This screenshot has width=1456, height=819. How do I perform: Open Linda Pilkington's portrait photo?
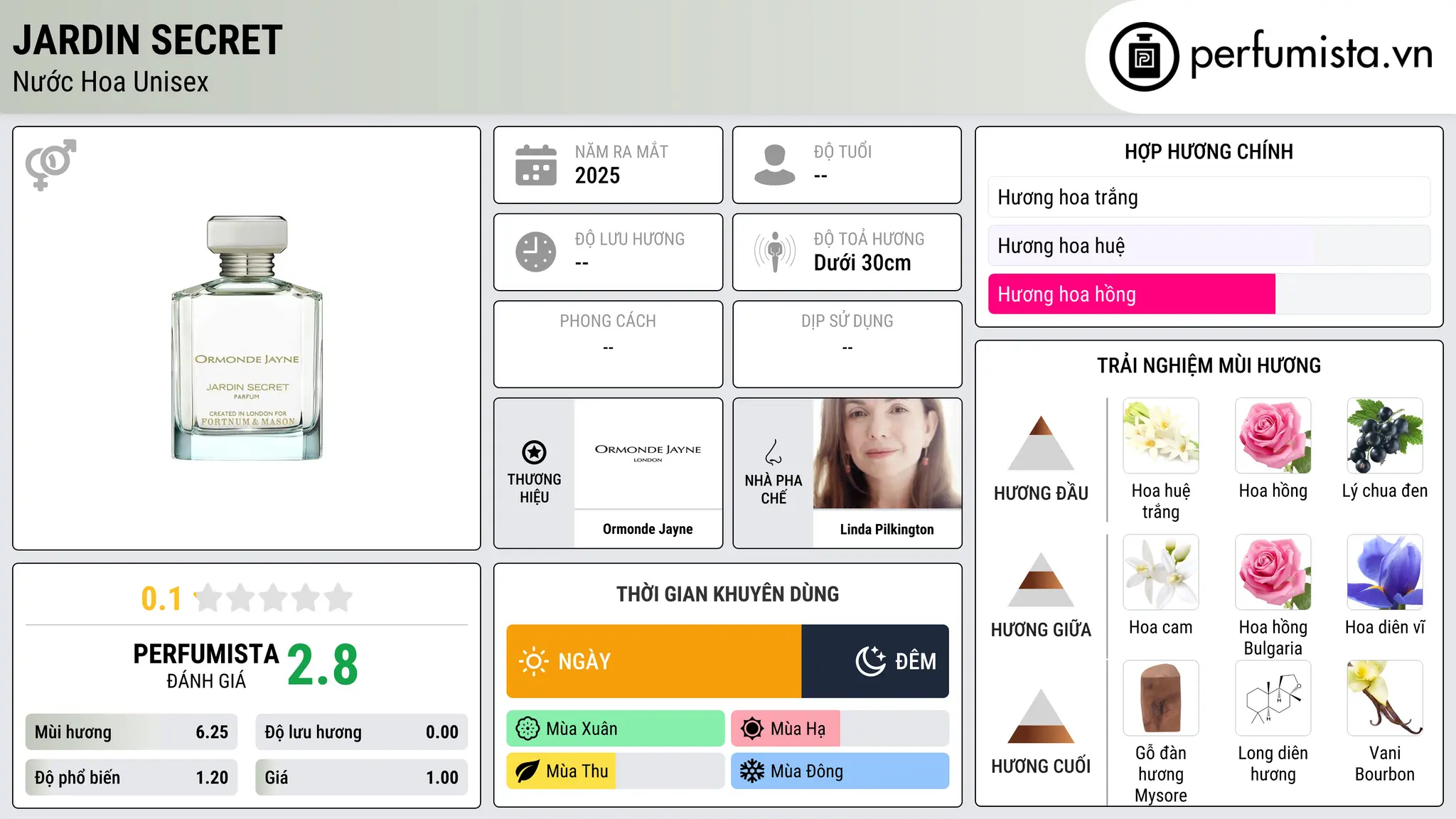887,454
